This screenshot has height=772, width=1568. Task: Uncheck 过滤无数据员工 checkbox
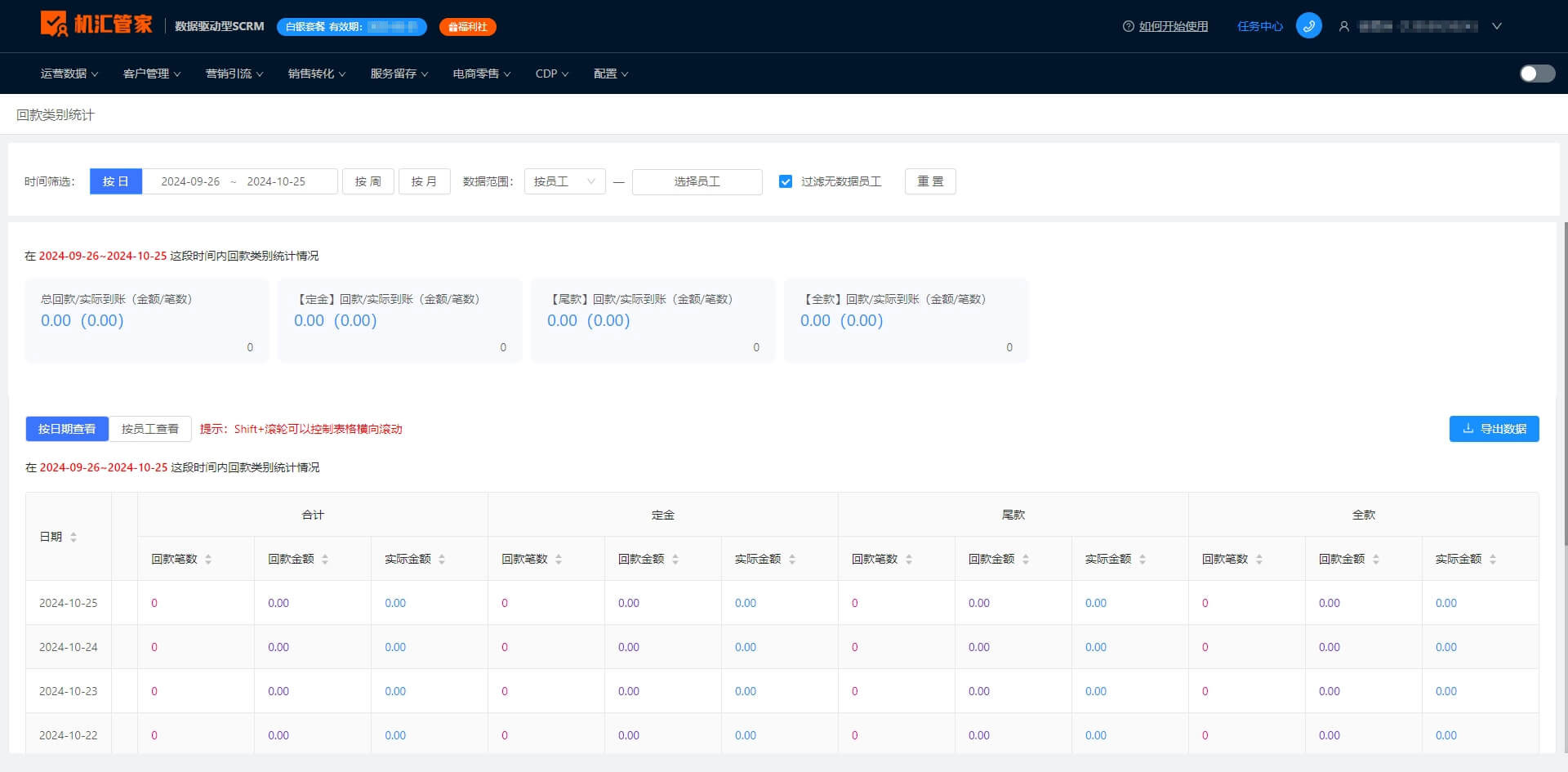(x=786, y=181)
